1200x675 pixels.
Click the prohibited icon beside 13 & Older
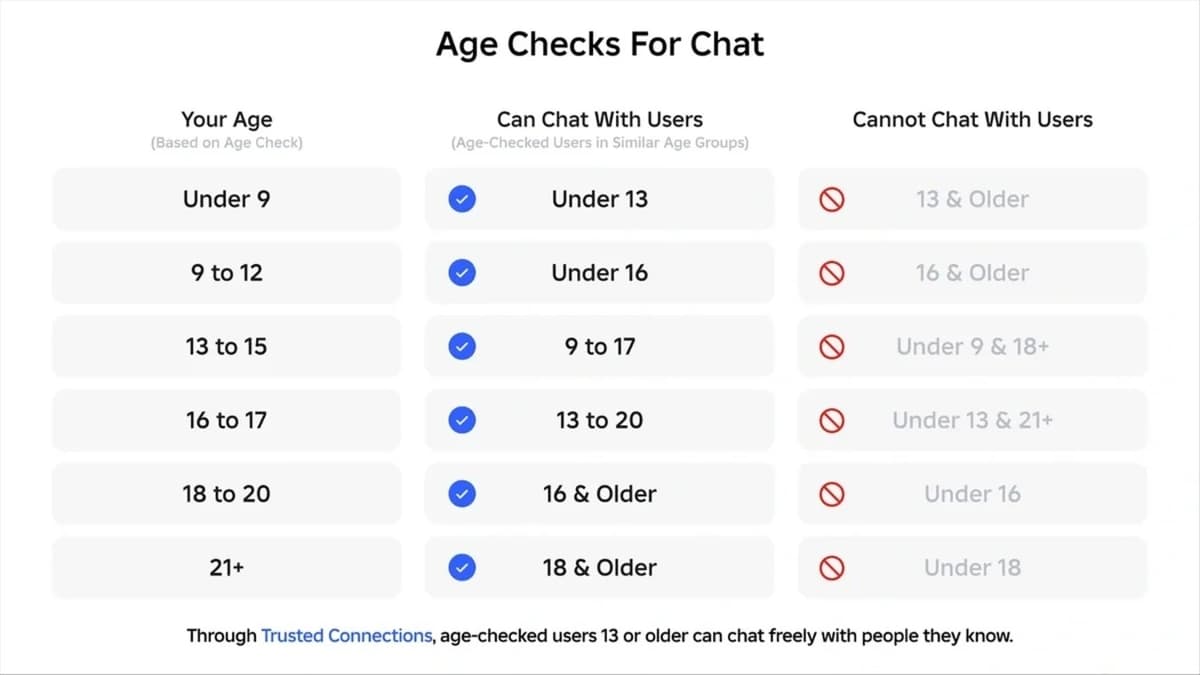832,200
